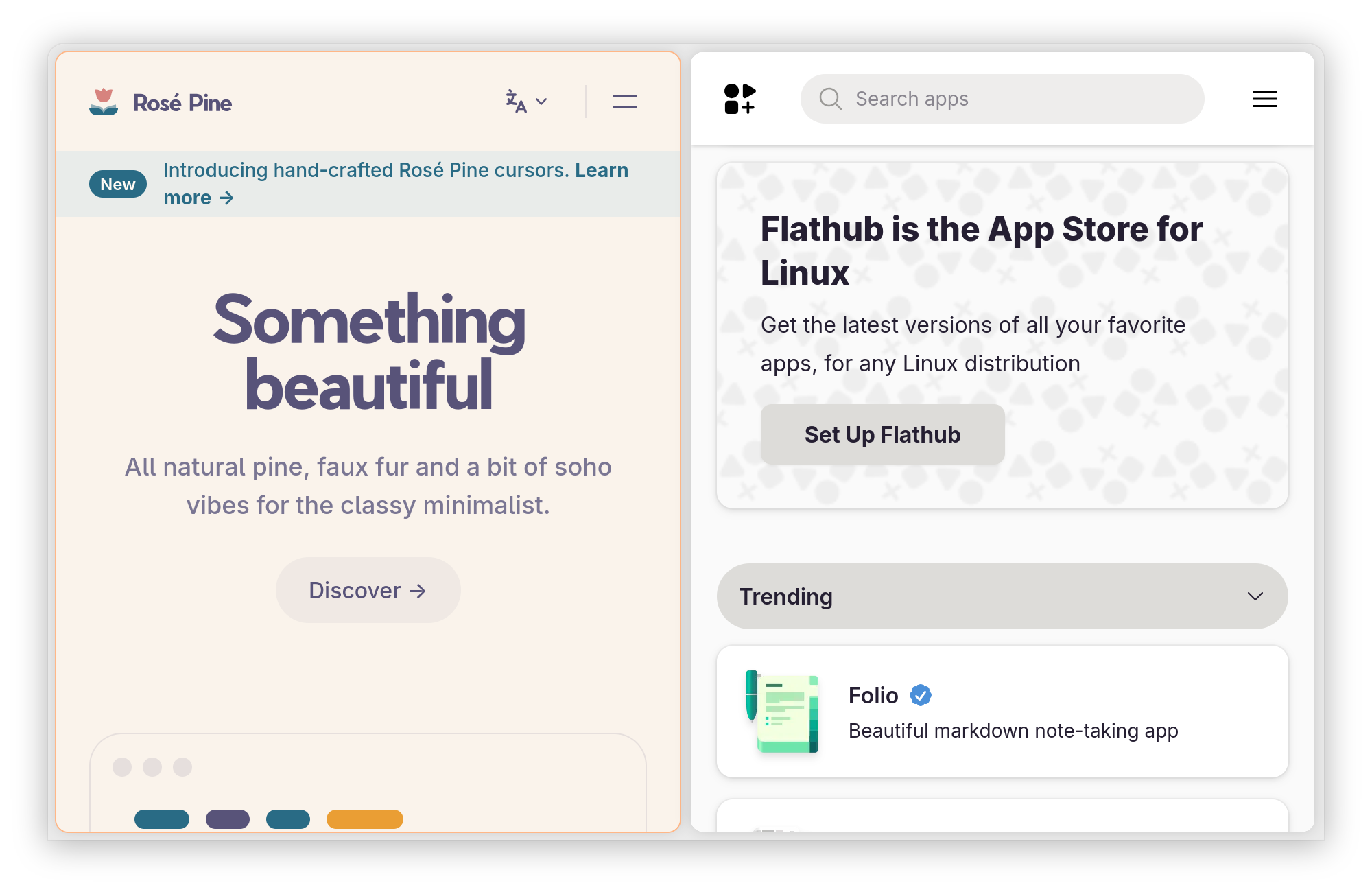Click the New badge in banner
This screenshot has width=1372, height=892.
(118, 184)
